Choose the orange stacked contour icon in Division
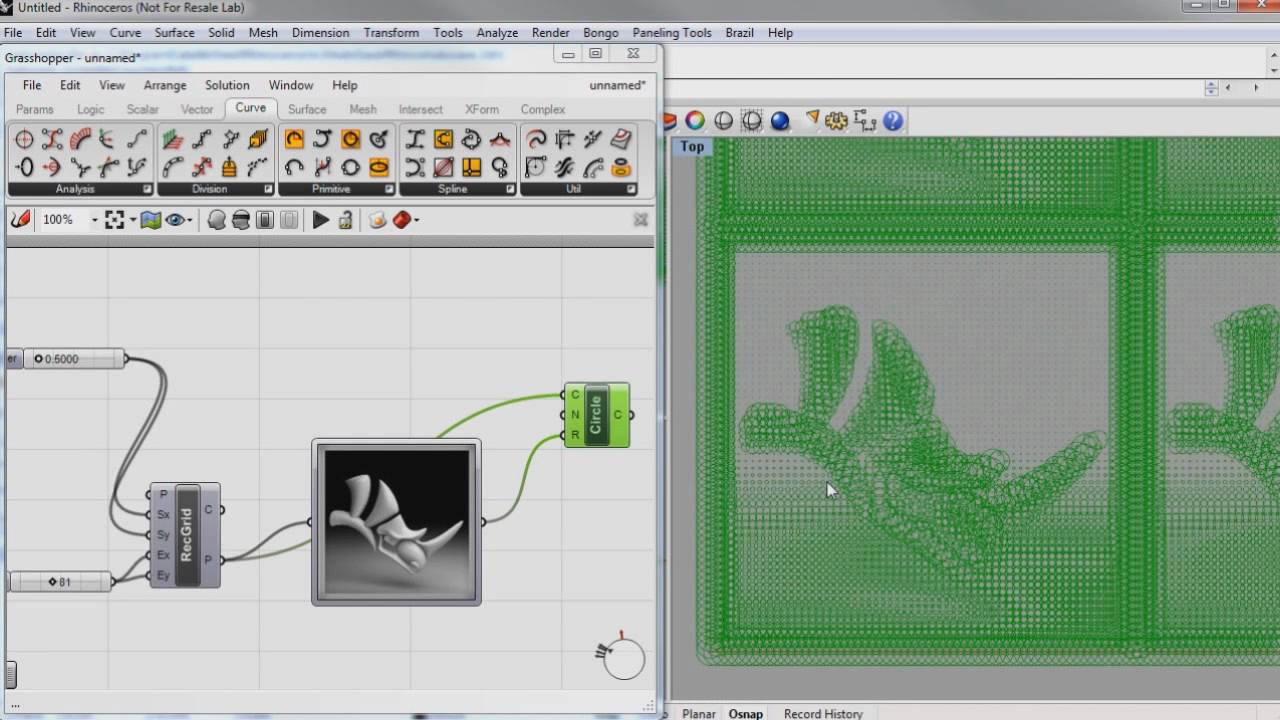 point(258,140)
